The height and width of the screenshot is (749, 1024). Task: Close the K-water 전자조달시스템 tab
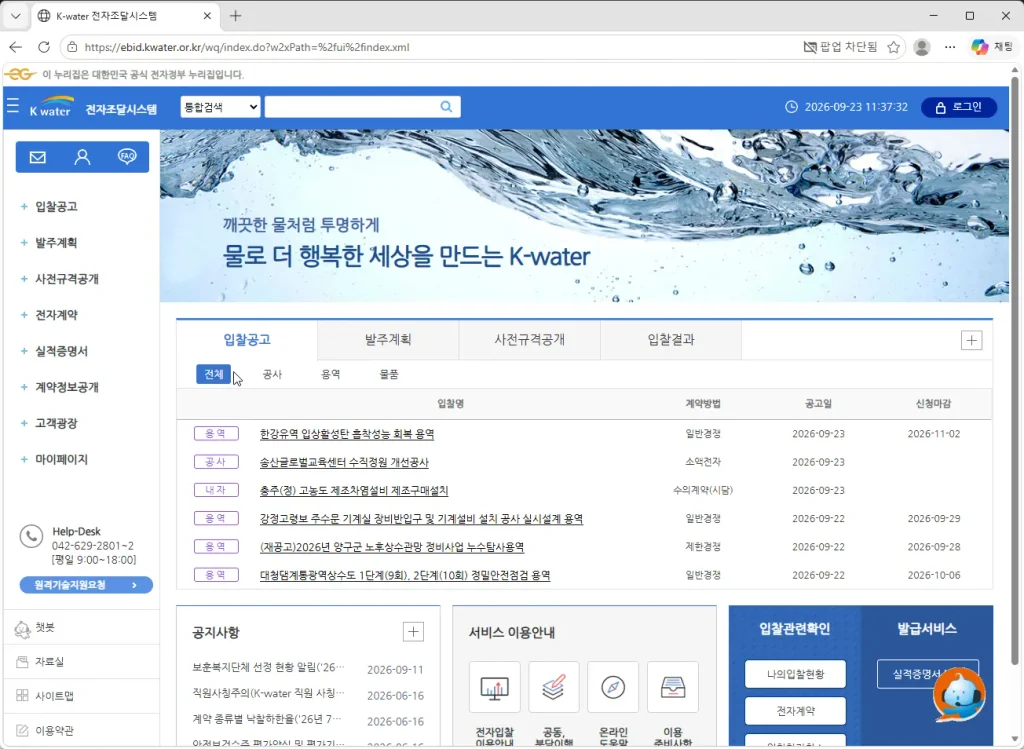coord(207,16)
